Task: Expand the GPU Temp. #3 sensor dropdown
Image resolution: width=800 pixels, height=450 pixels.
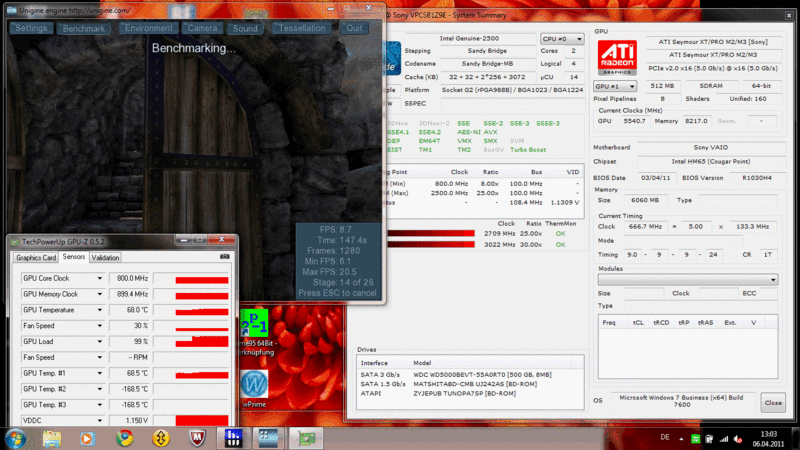Action: point(99,405)
